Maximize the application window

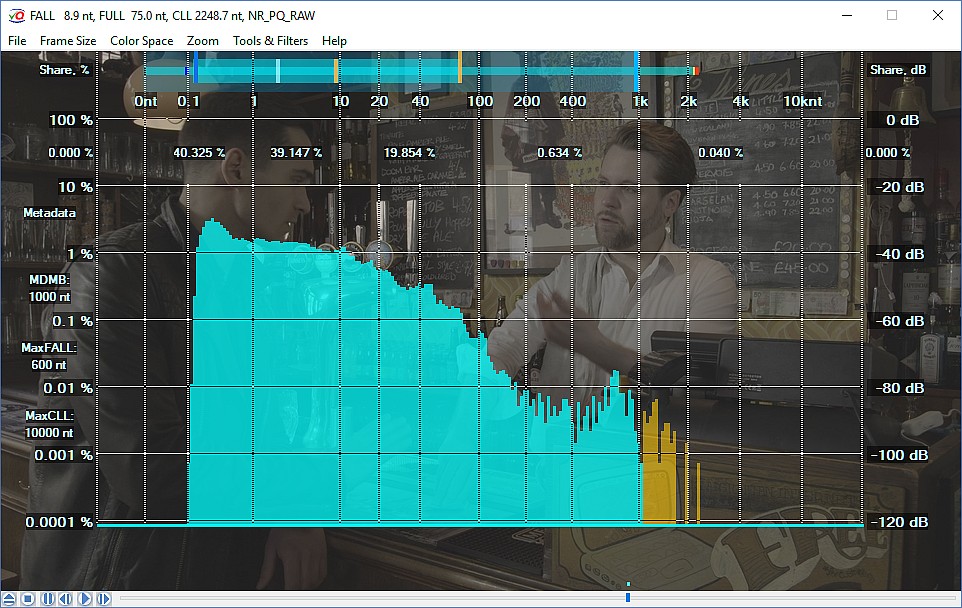click(x=891, y=16)
